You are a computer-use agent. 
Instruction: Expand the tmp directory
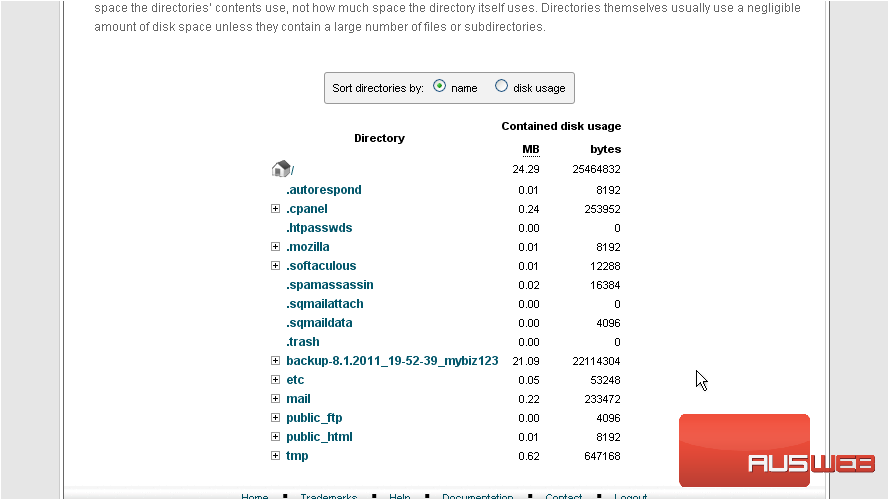click(276, 456)
